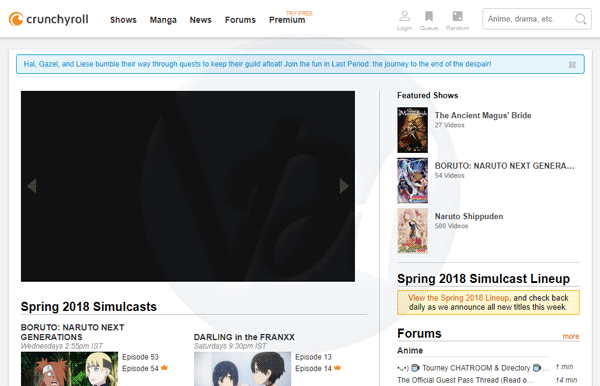Click the Forums more link

571,336
